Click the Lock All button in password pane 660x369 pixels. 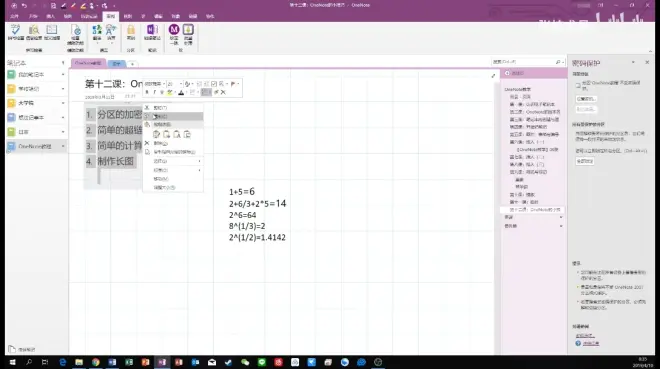click(585, 161)
